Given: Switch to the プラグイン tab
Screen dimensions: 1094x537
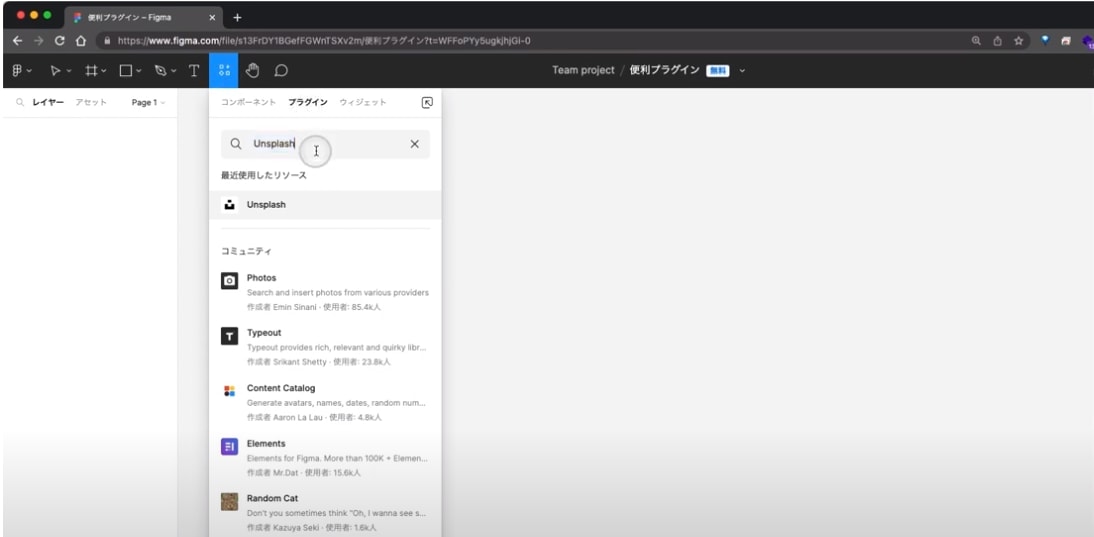Looking at the screenshot, I should (308, 103).
